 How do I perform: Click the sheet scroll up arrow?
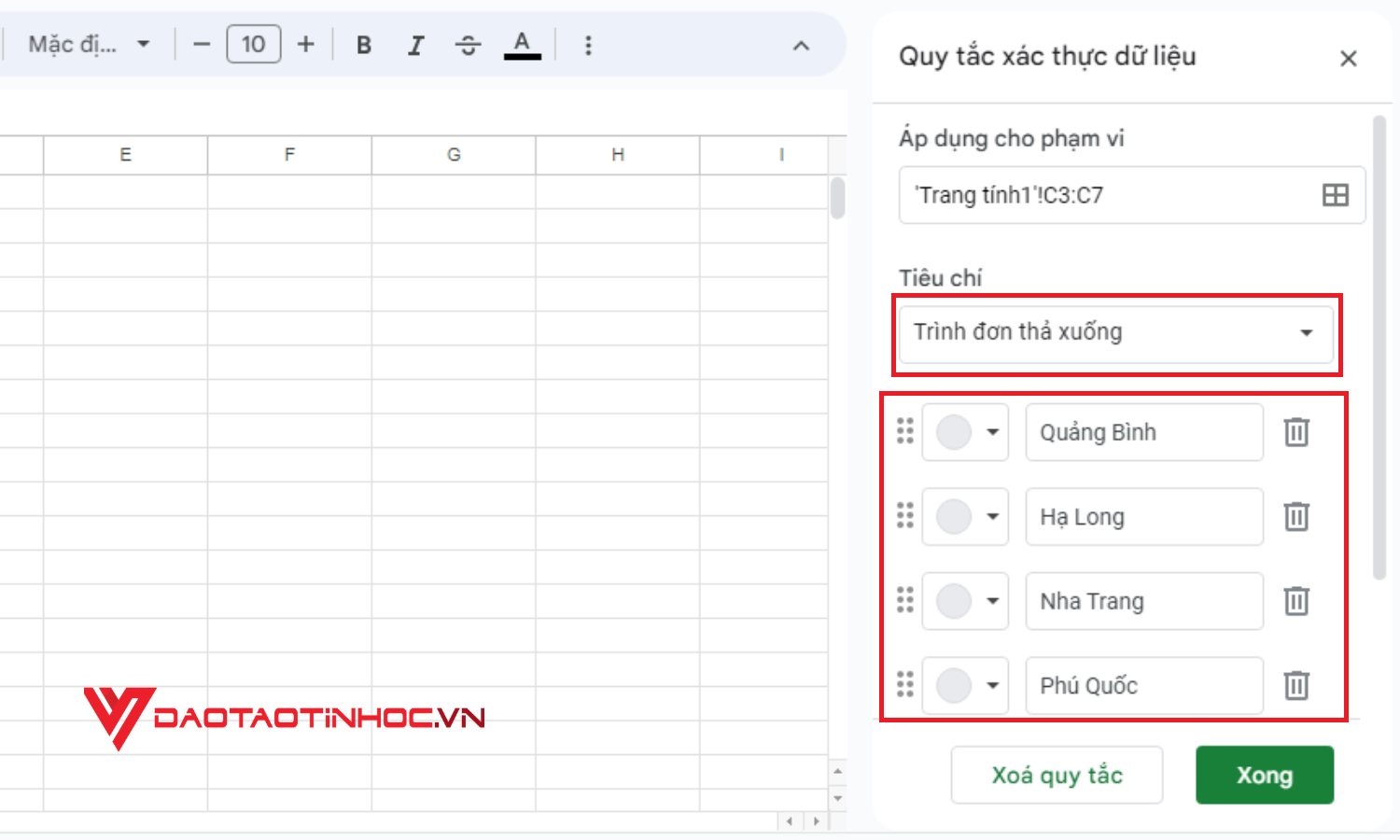838,771
